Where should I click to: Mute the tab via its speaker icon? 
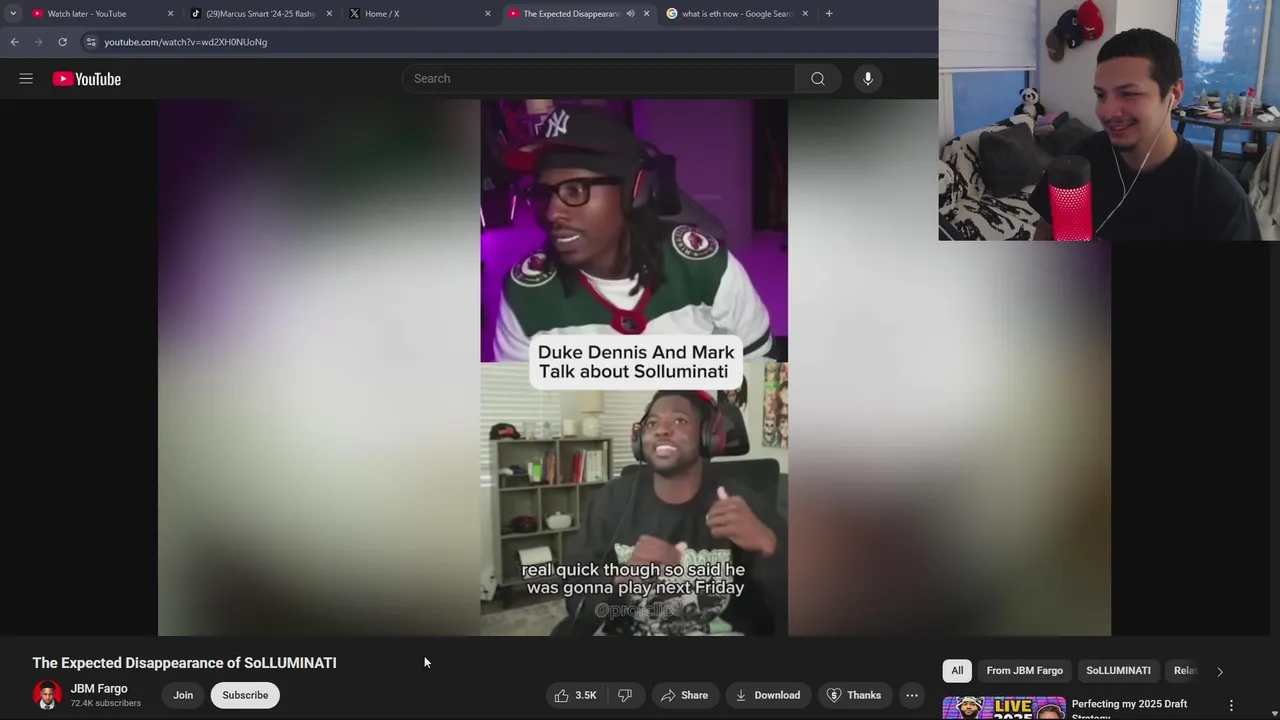(630, 14)
